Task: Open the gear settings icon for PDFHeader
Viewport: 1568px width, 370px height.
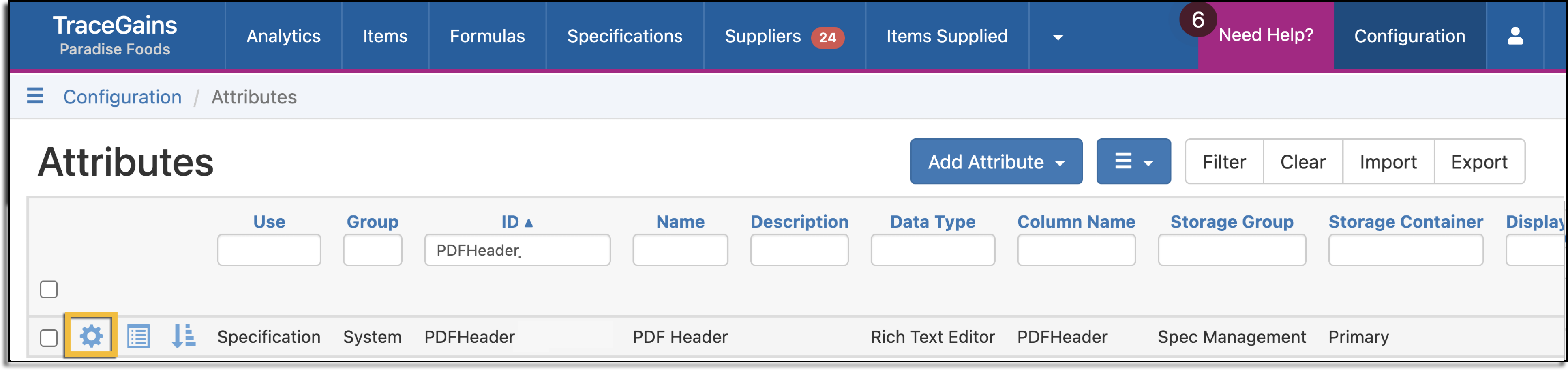Action: tap(91, 336)
